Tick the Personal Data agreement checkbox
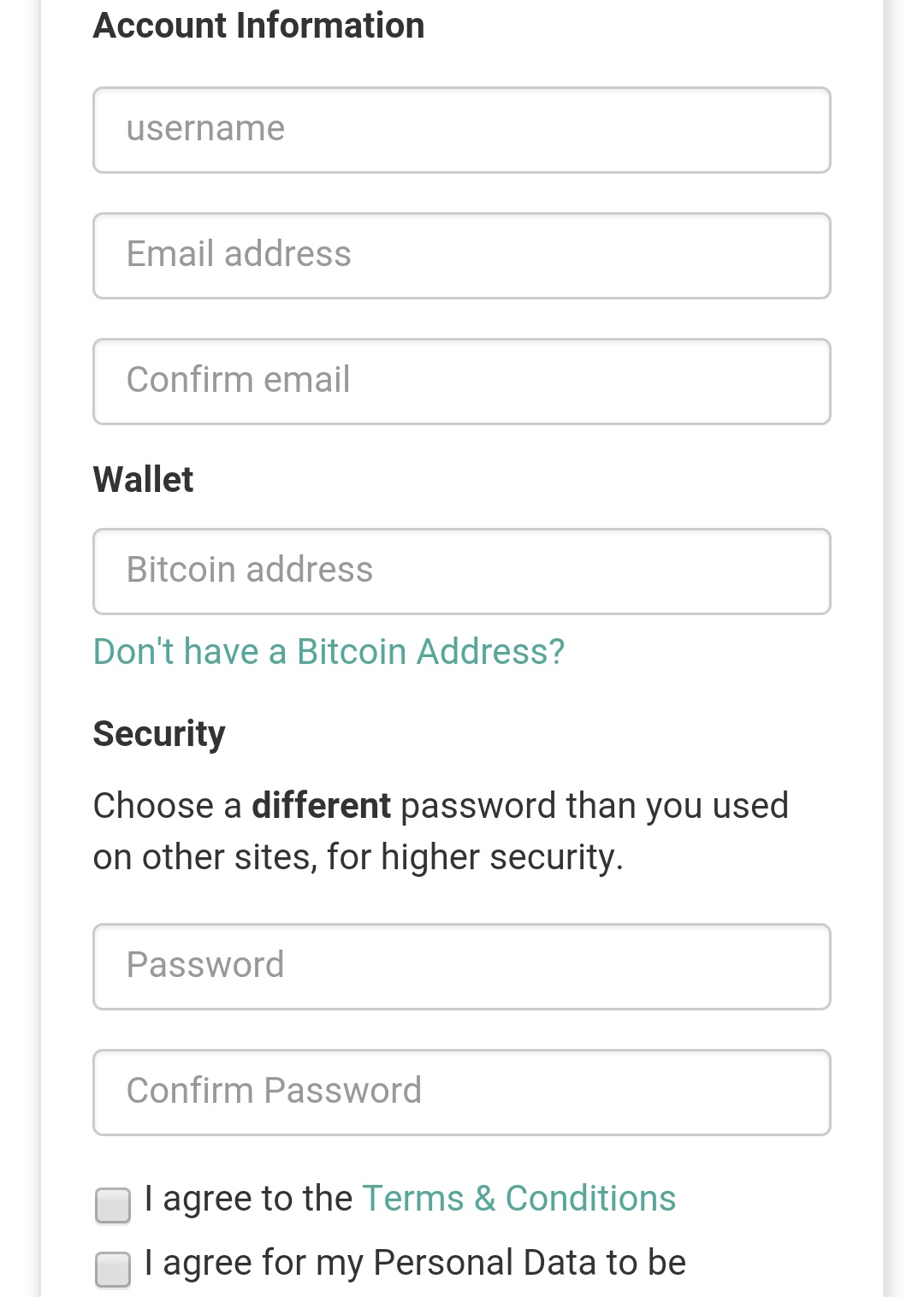This screenshot has height=1297, width=924. (113, 1270)
